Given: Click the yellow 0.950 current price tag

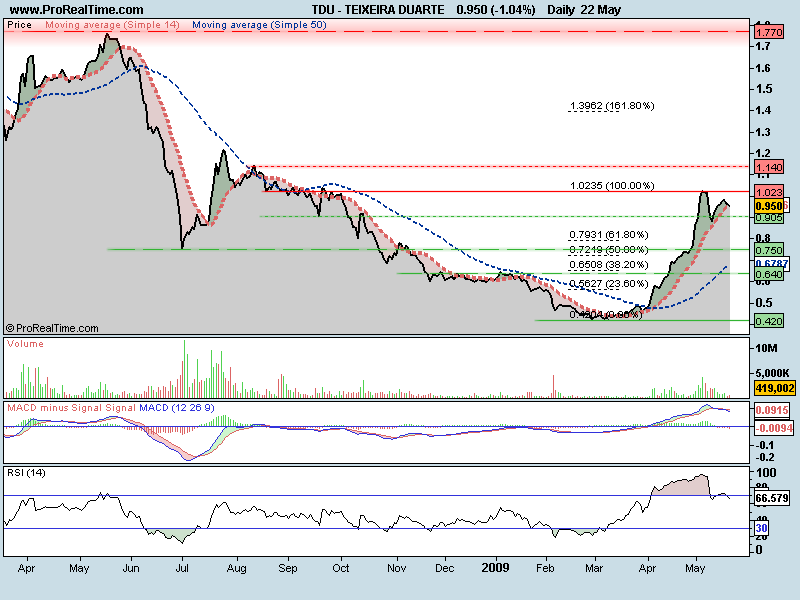Looking at the screenshot, I should [x=769, y=206].
